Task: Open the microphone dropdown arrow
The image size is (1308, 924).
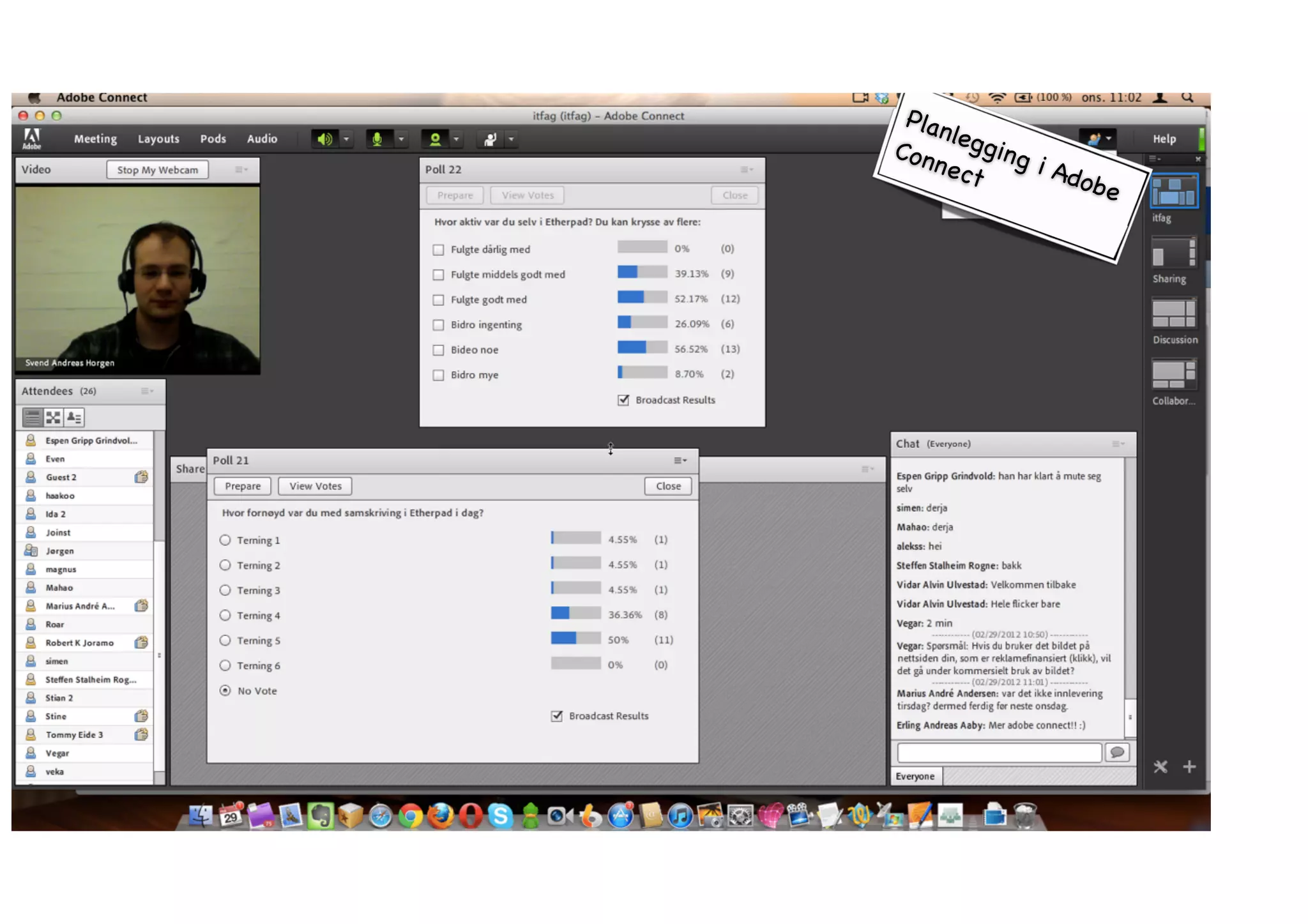Action: (401, 139)
